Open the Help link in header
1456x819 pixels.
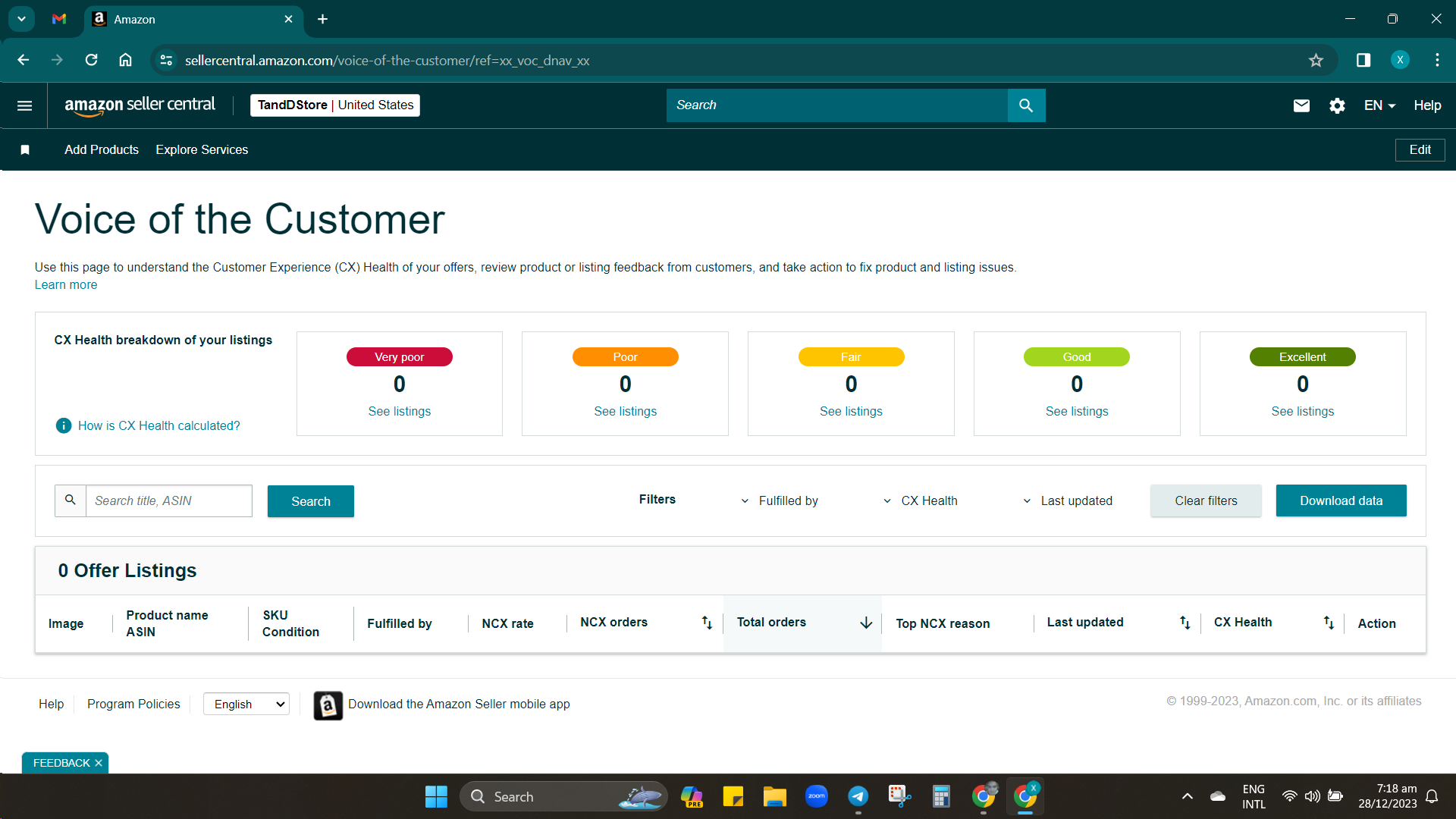tap(1427, 105)
